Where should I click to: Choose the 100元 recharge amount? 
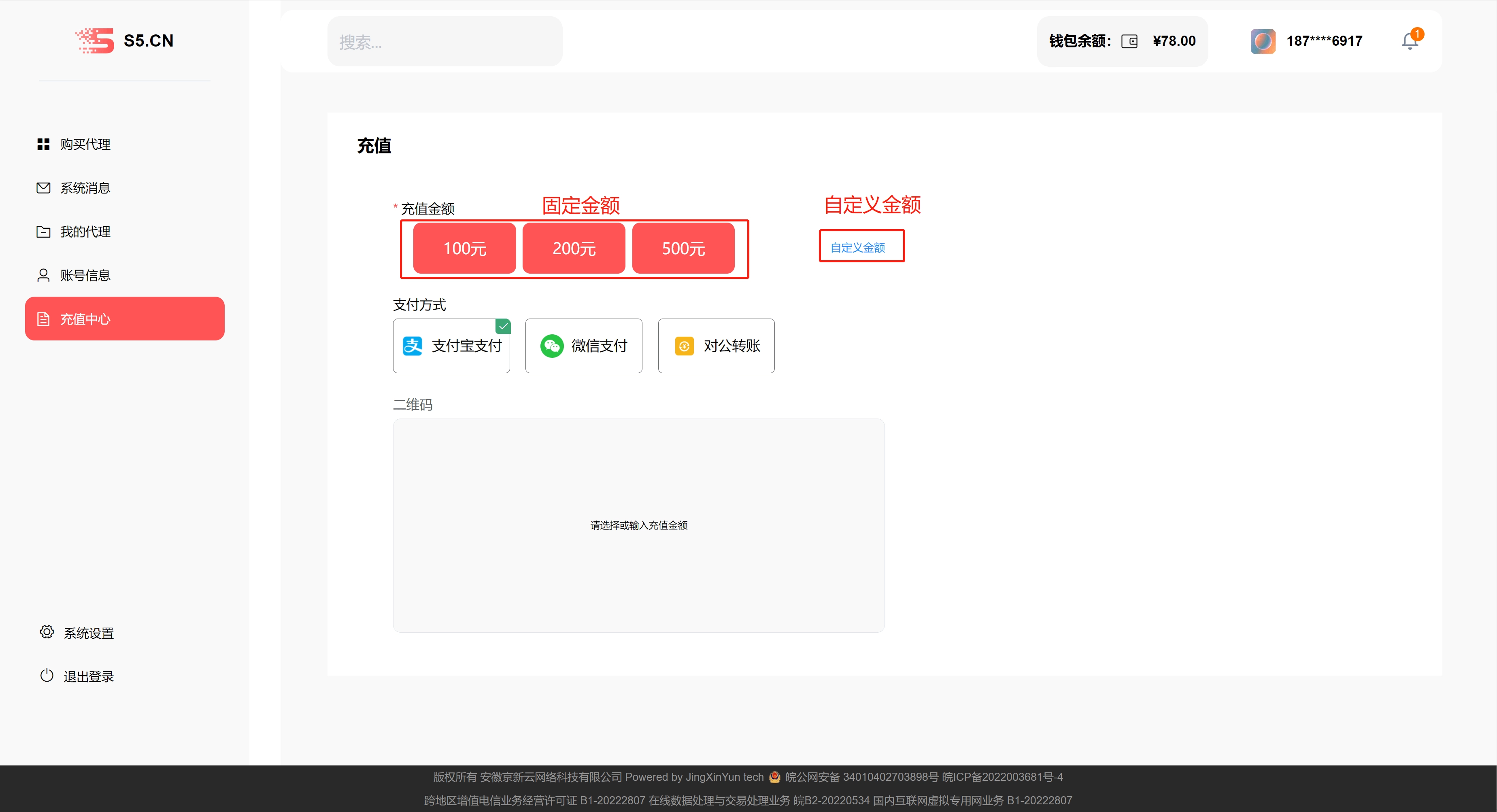click(464, 248)
